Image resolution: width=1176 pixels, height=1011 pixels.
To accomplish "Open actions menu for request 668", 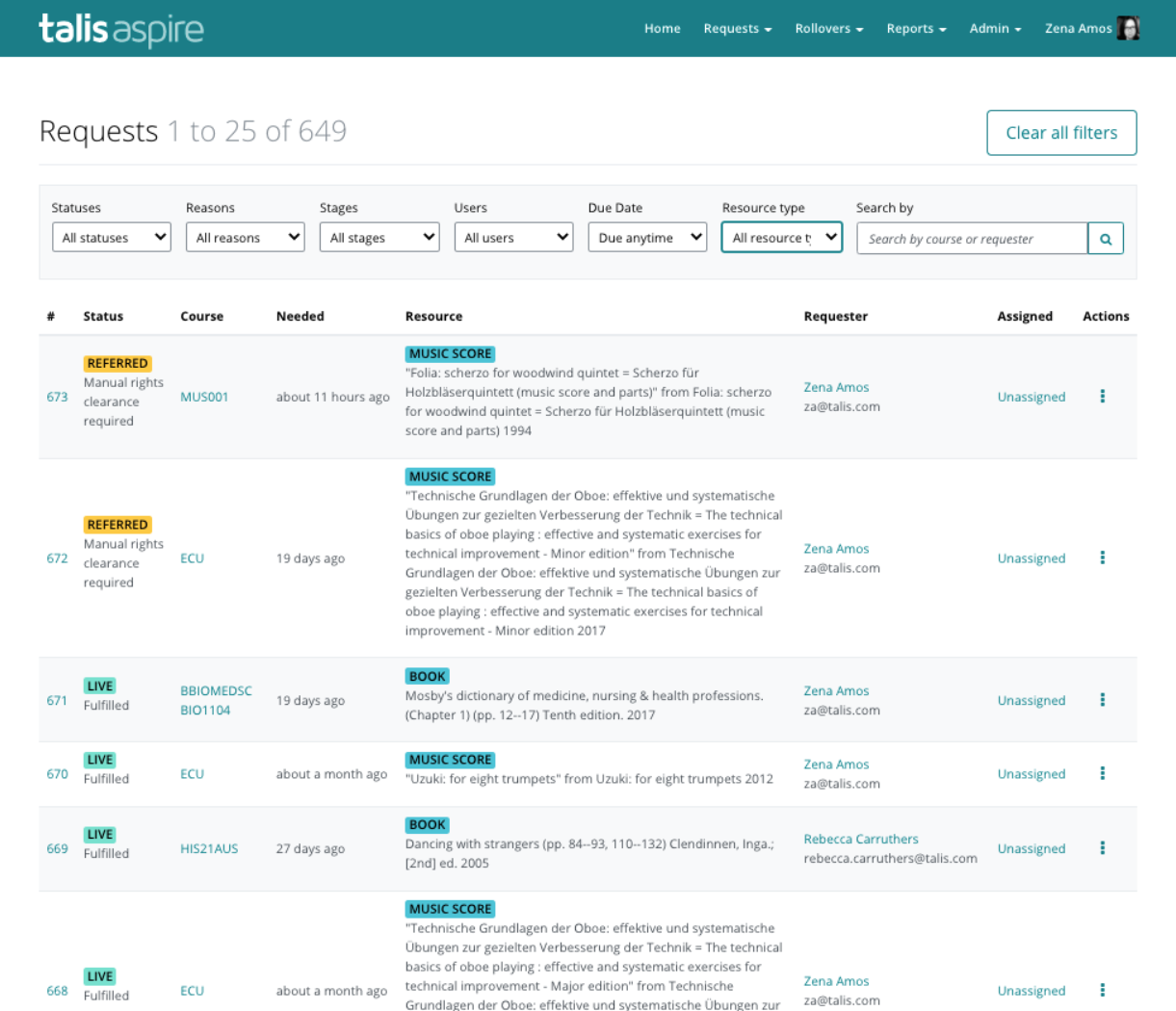I will tap(1103, 991).
